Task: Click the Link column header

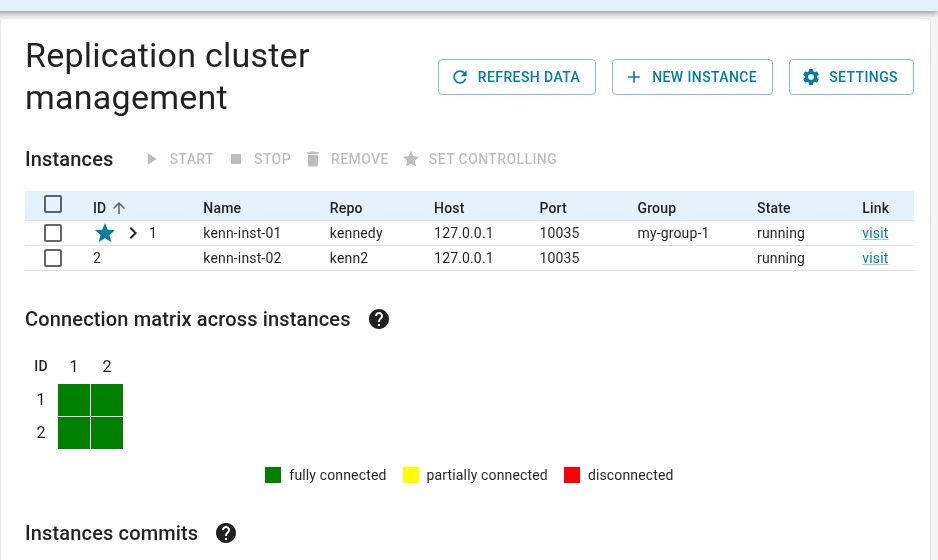Action: coord(875,208)
